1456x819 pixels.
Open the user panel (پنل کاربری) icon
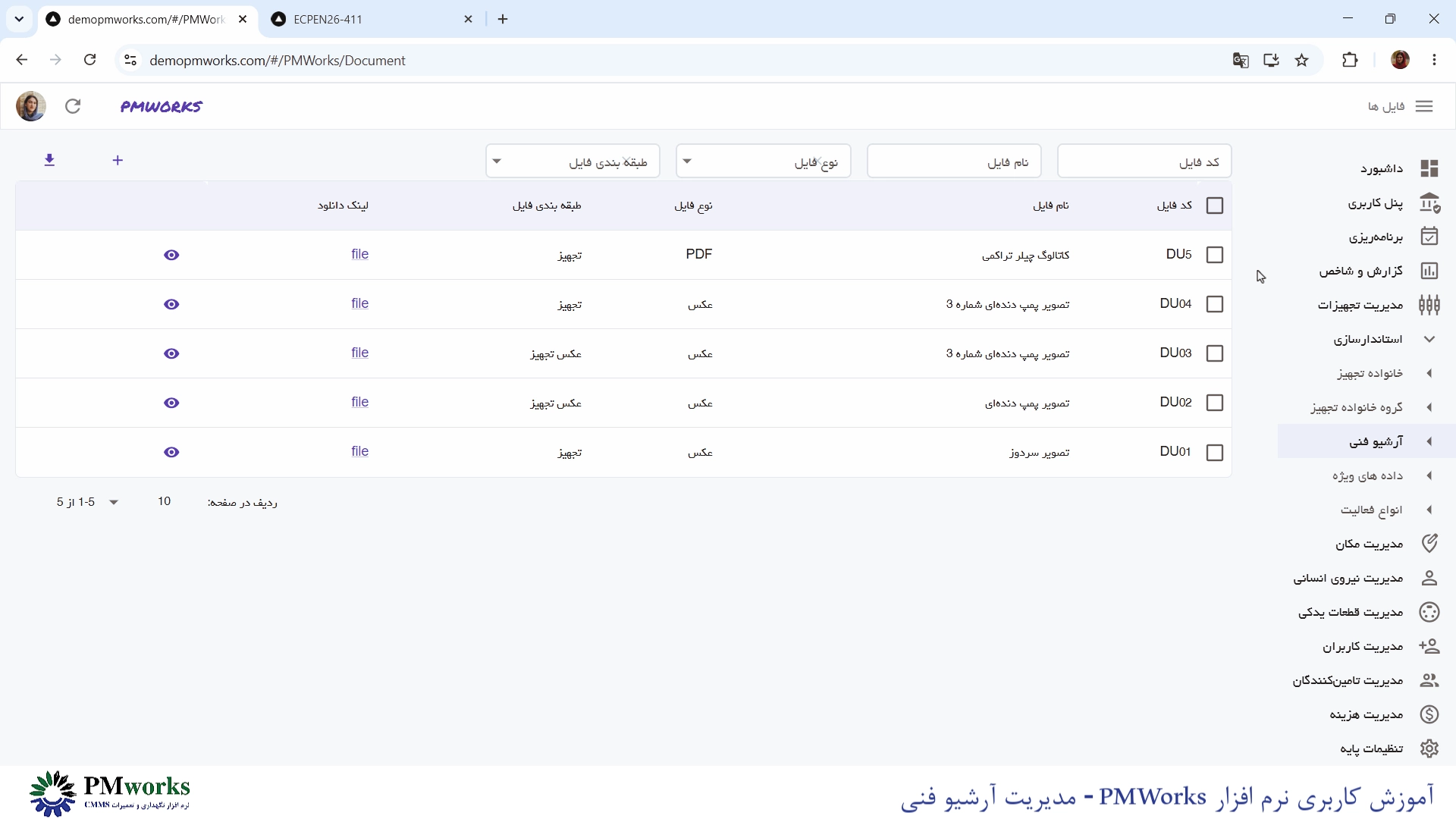[x=1429, y=202]
